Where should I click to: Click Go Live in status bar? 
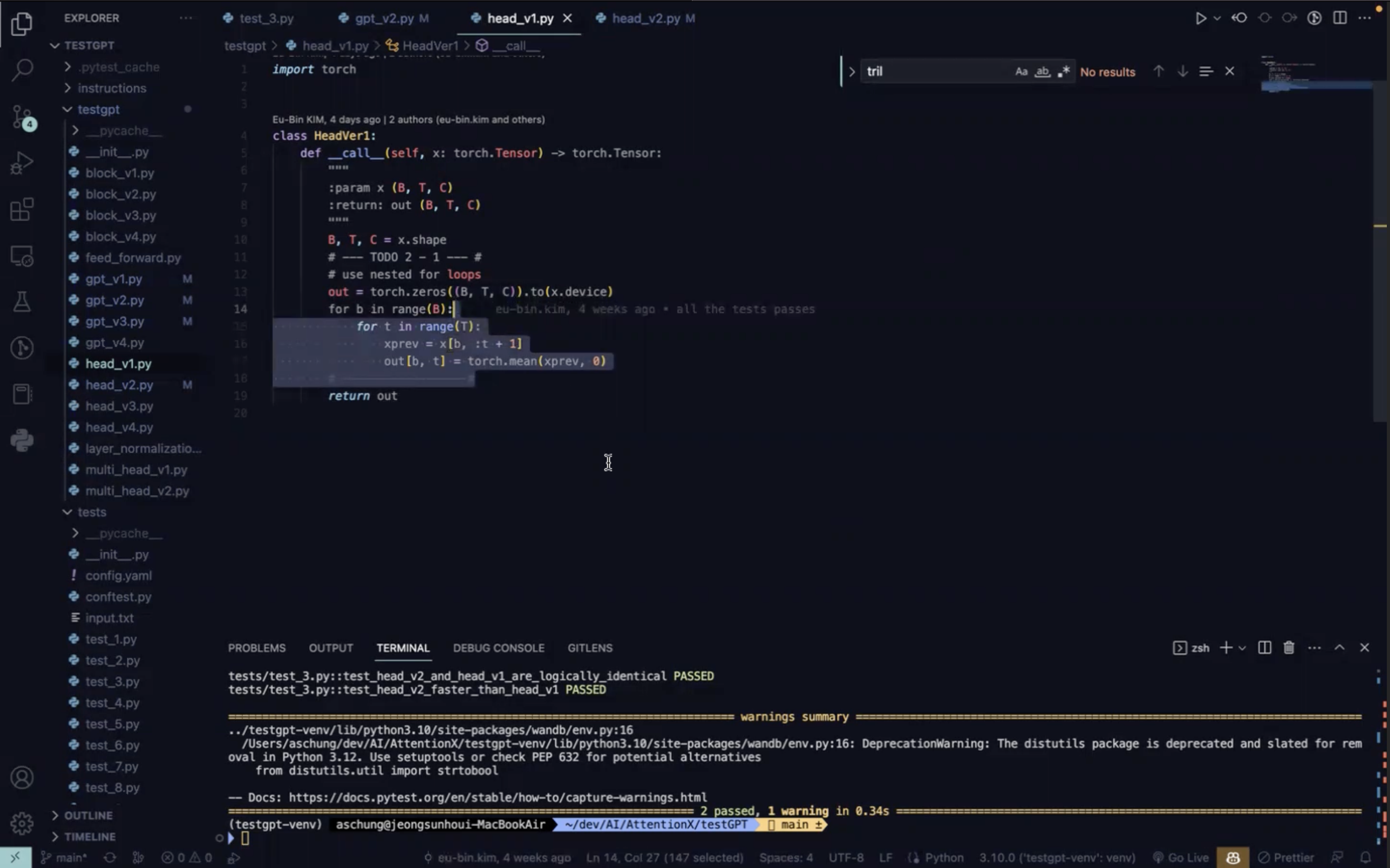1181,857
